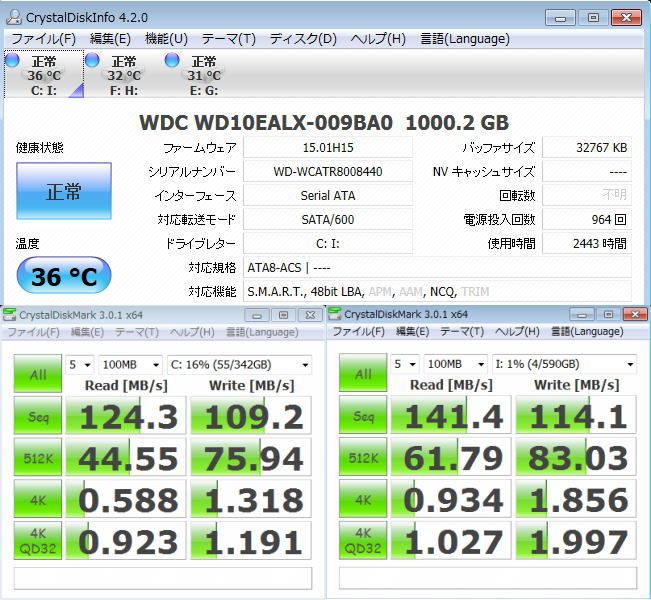
Task: Open 編集(E) menu in right CrystalDiskMark window
Action: coord(412,331)
